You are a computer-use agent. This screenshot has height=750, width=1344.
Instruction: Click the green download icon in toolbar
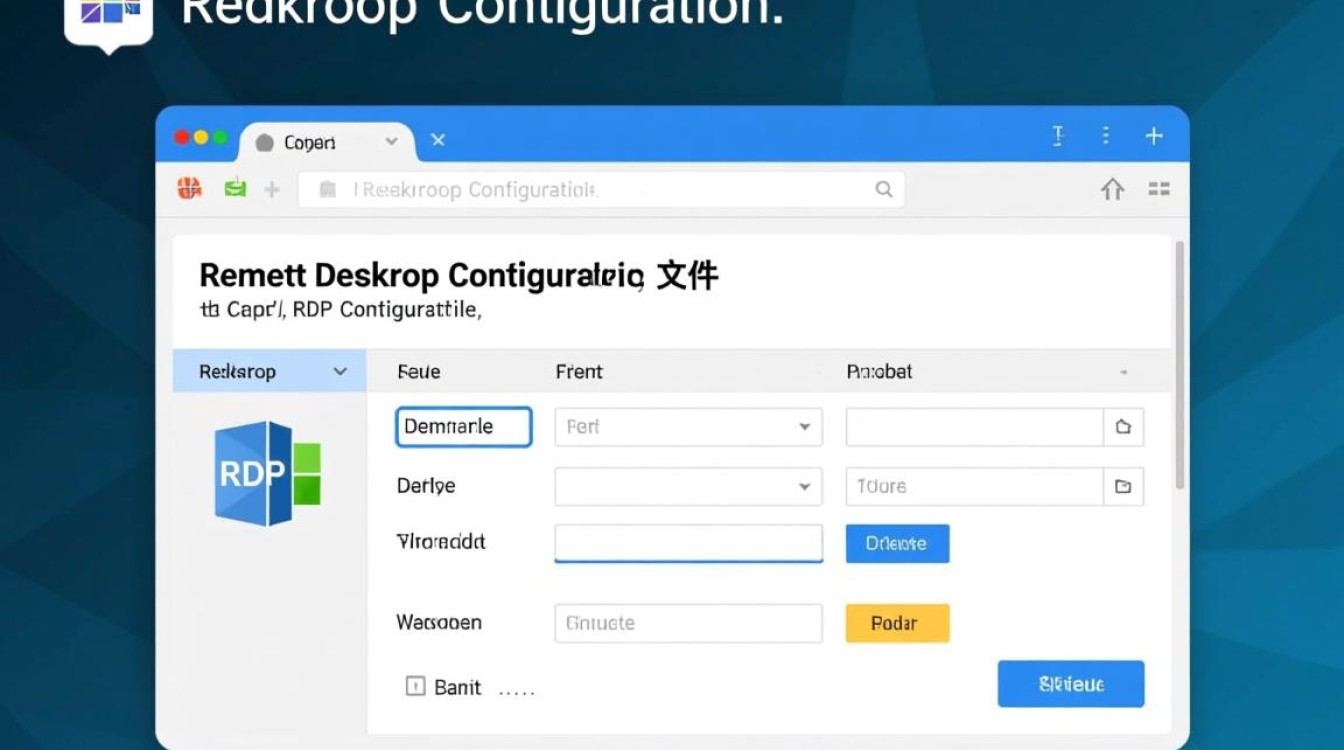tap(235, 187)
